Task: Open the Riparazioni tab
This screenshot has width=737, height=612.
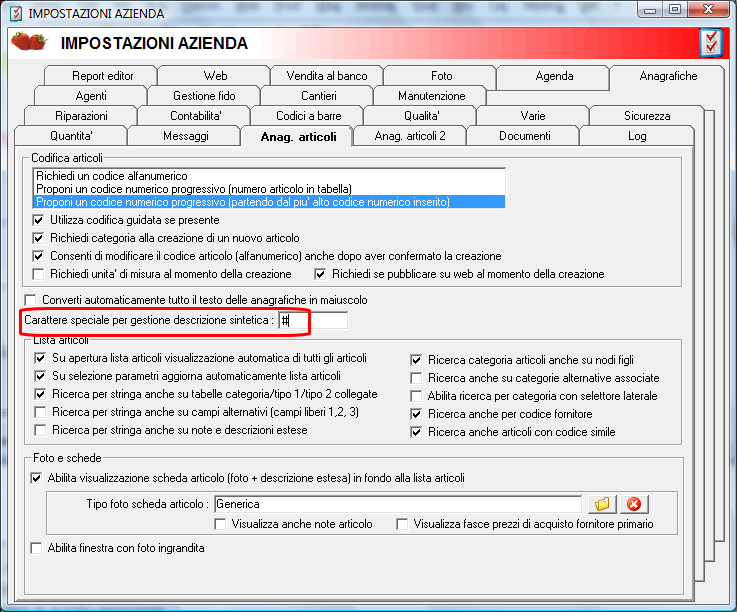Action: coord(81,116)
